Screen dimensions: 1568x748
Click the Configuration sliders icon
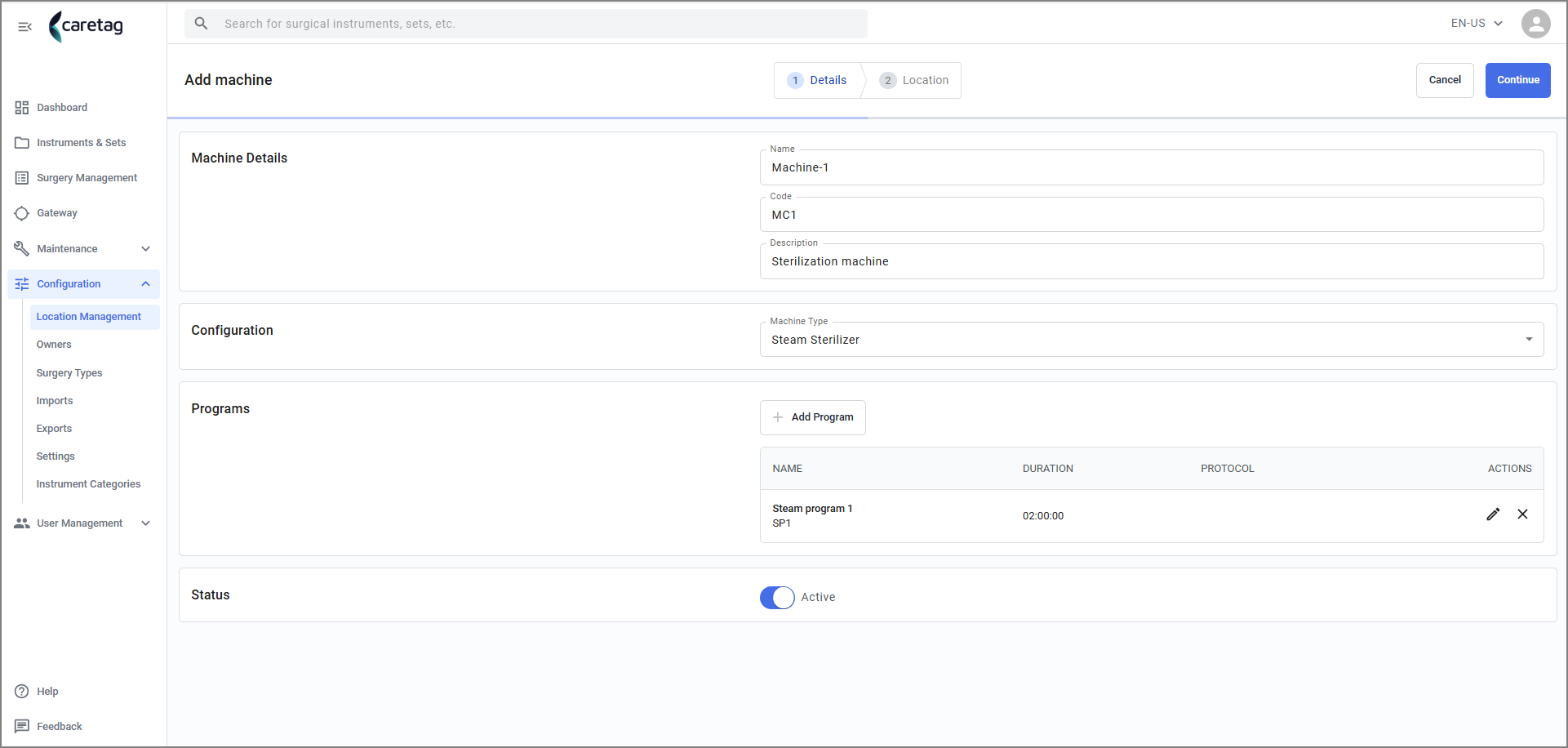22,284
